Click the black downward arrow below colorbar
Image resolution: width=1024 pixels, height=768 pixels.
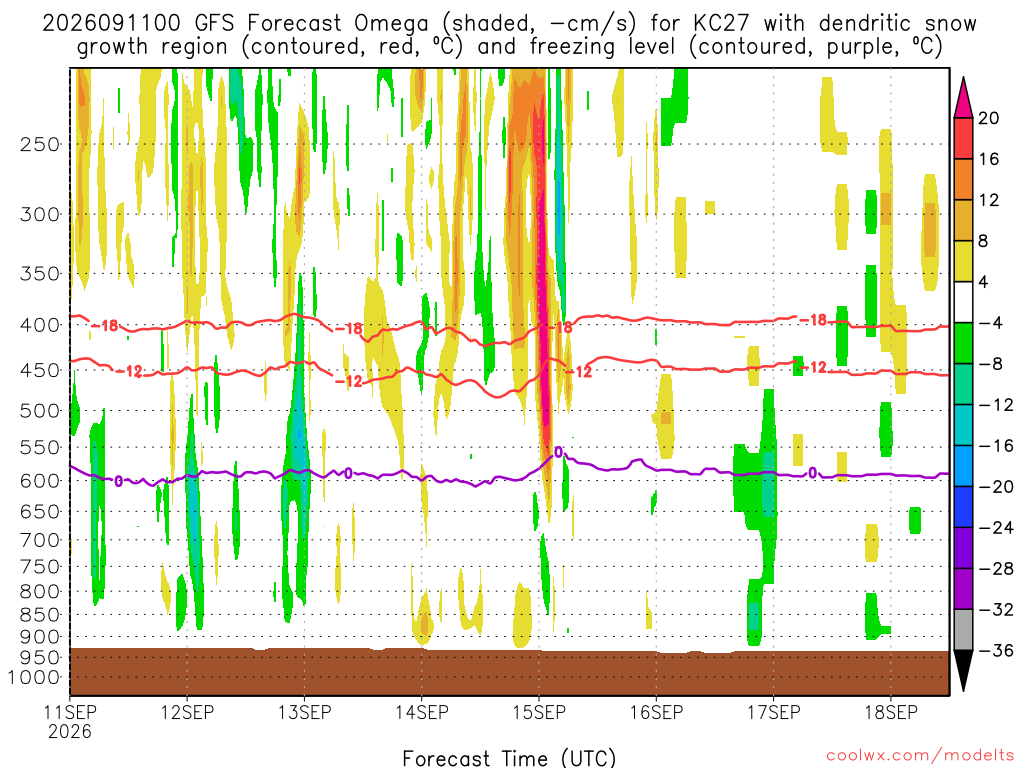tap(963, 671)
